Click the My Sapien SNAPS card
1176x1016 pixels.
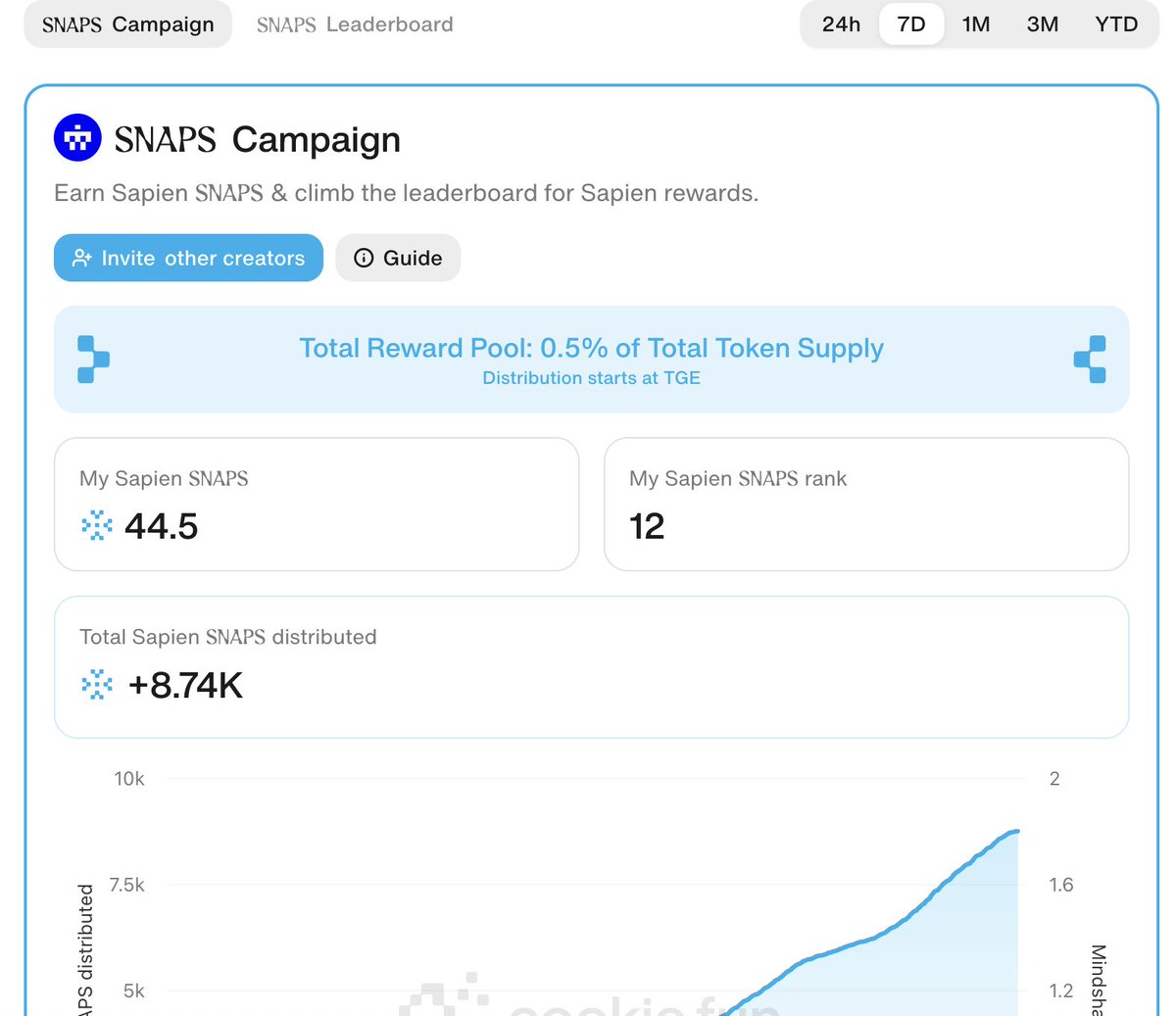[317, 505]
